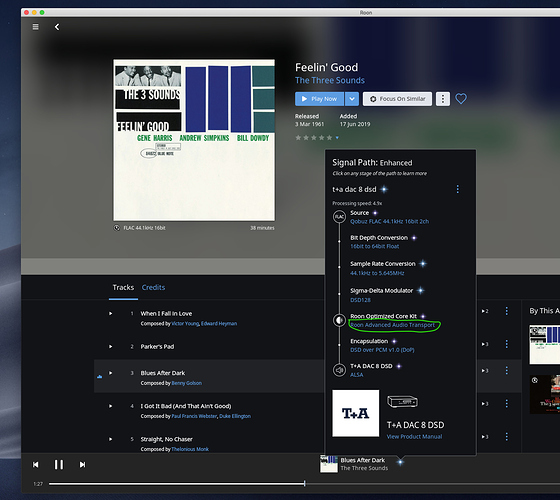This screenshot has width=560, height=500.
Task: Click signal path three-dot menu for t+a dac
Action: [458, 189]
